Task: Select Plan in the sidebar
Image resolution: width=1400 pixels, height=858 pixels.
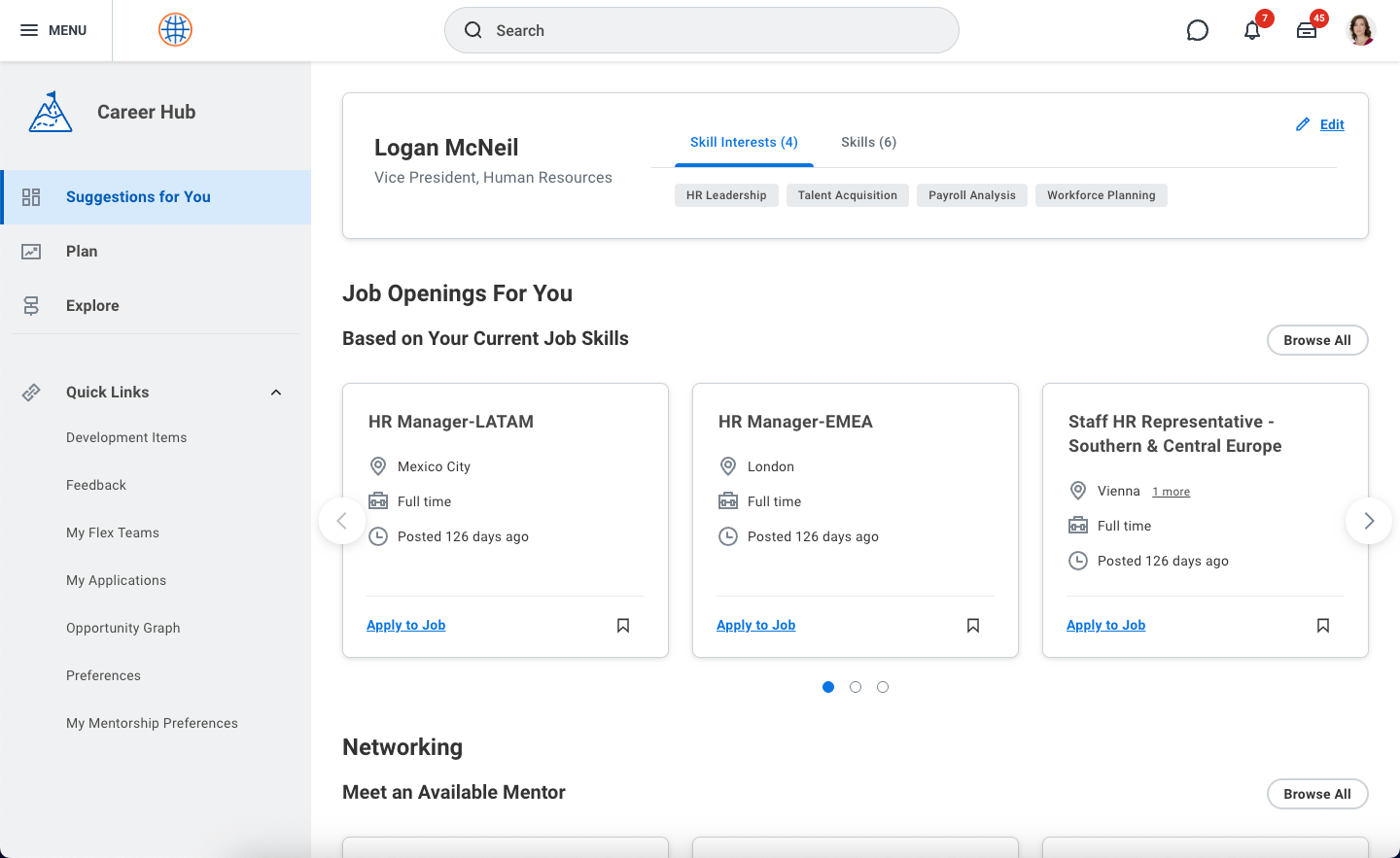Action: 82,252
